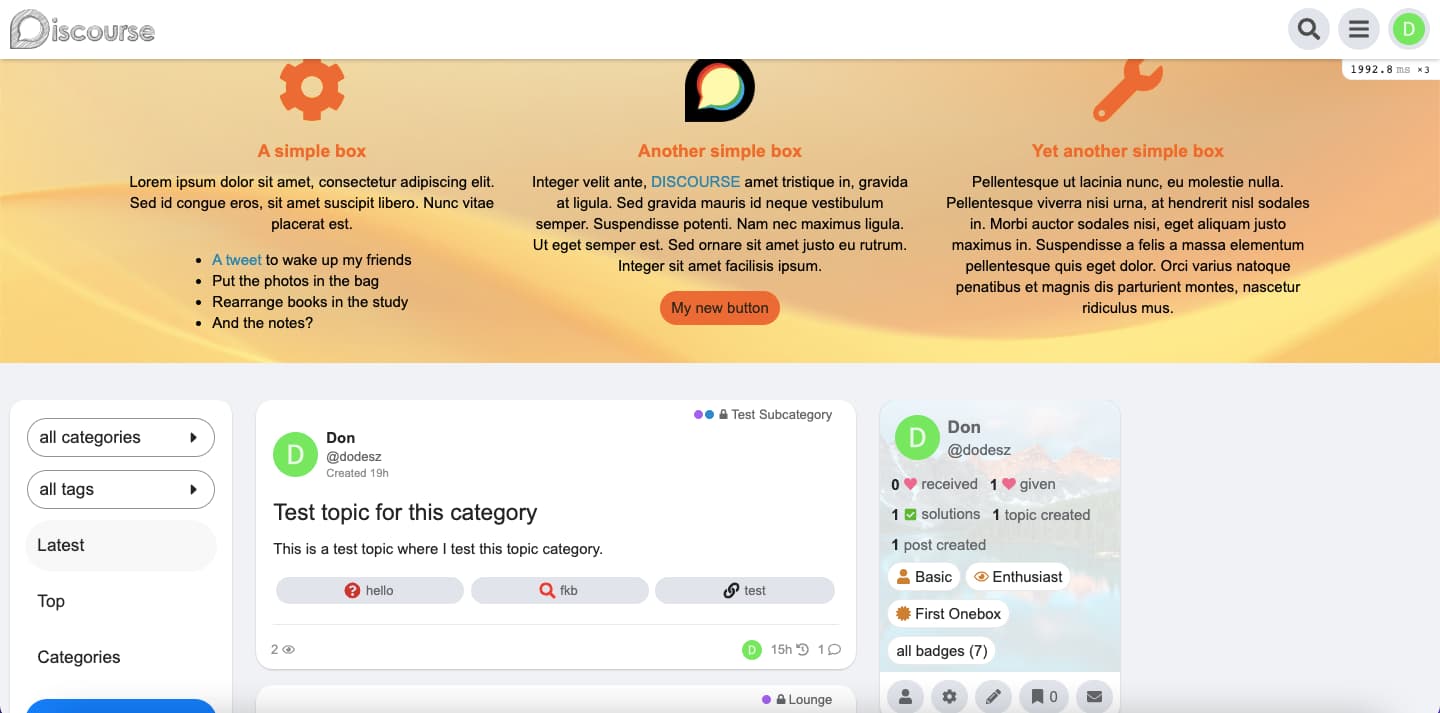Go to the Categories navigation item
Viewport: 1440px width, 713px height.
point(121,657)
